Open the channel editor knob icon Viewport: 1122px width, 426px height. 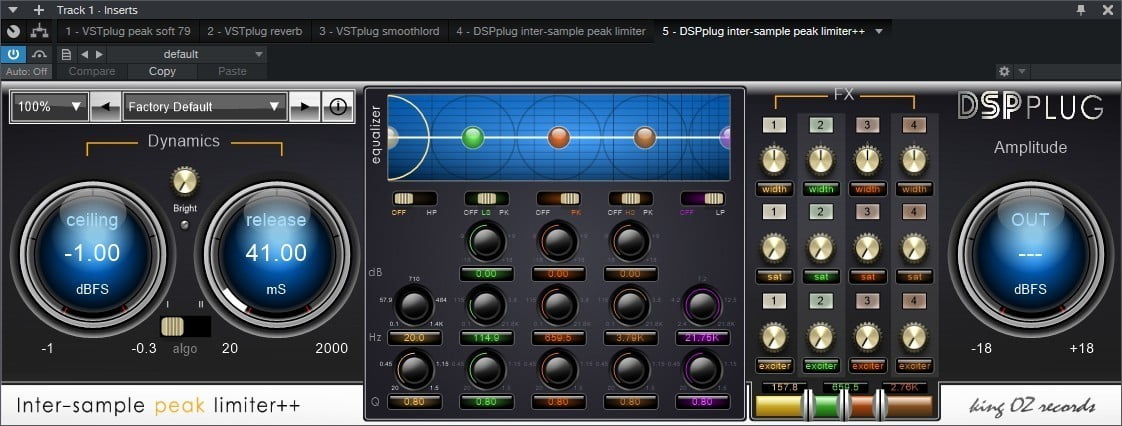(x=14, y=32)
